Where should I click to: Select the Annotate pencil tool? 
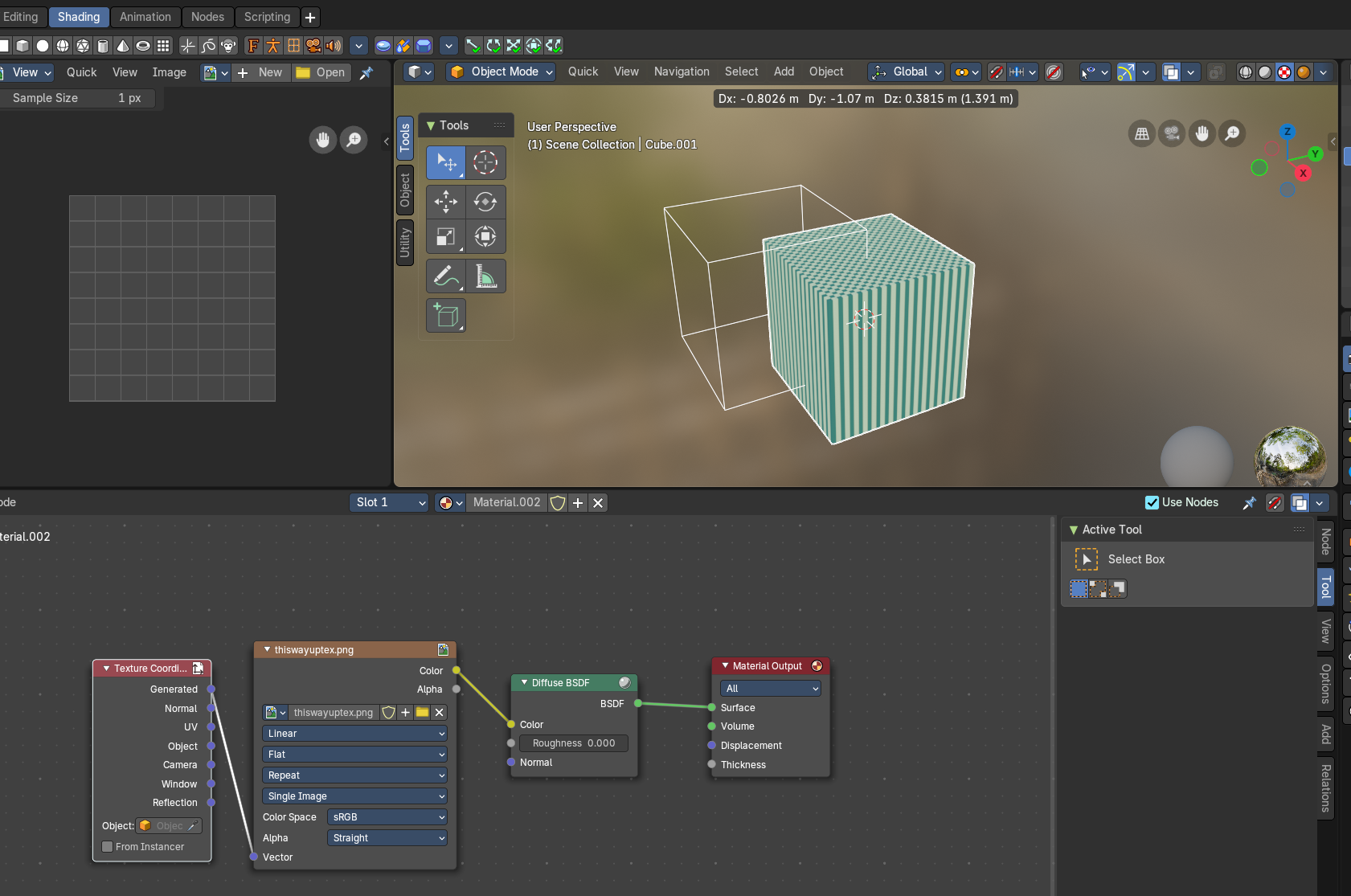coord(446,276)
